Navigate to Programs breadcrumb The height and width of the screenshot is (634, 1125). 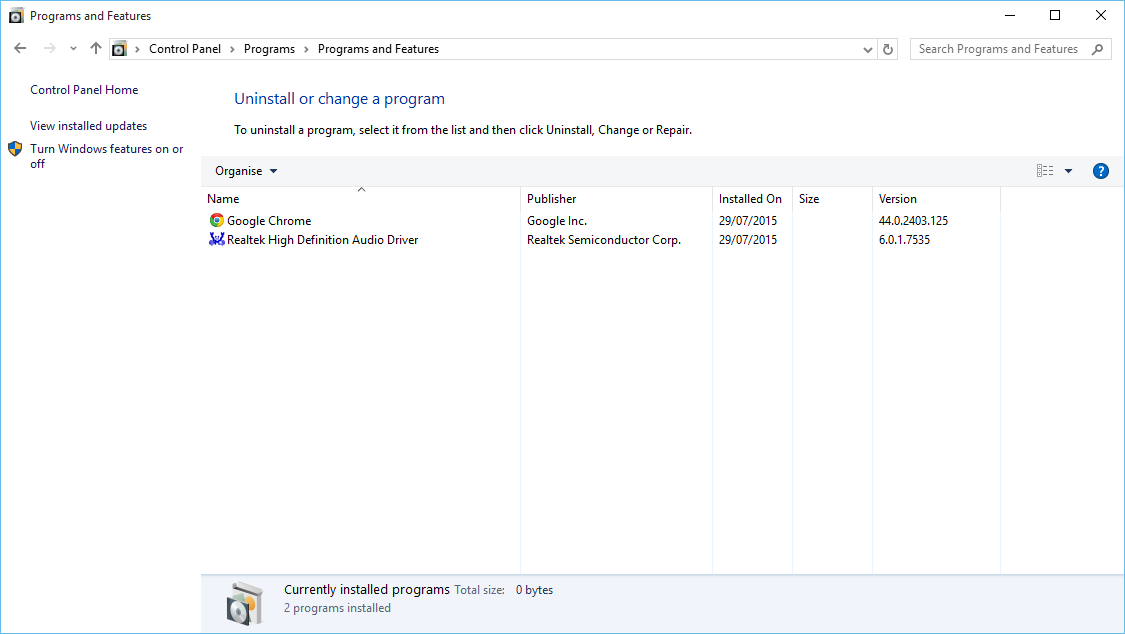269,49
